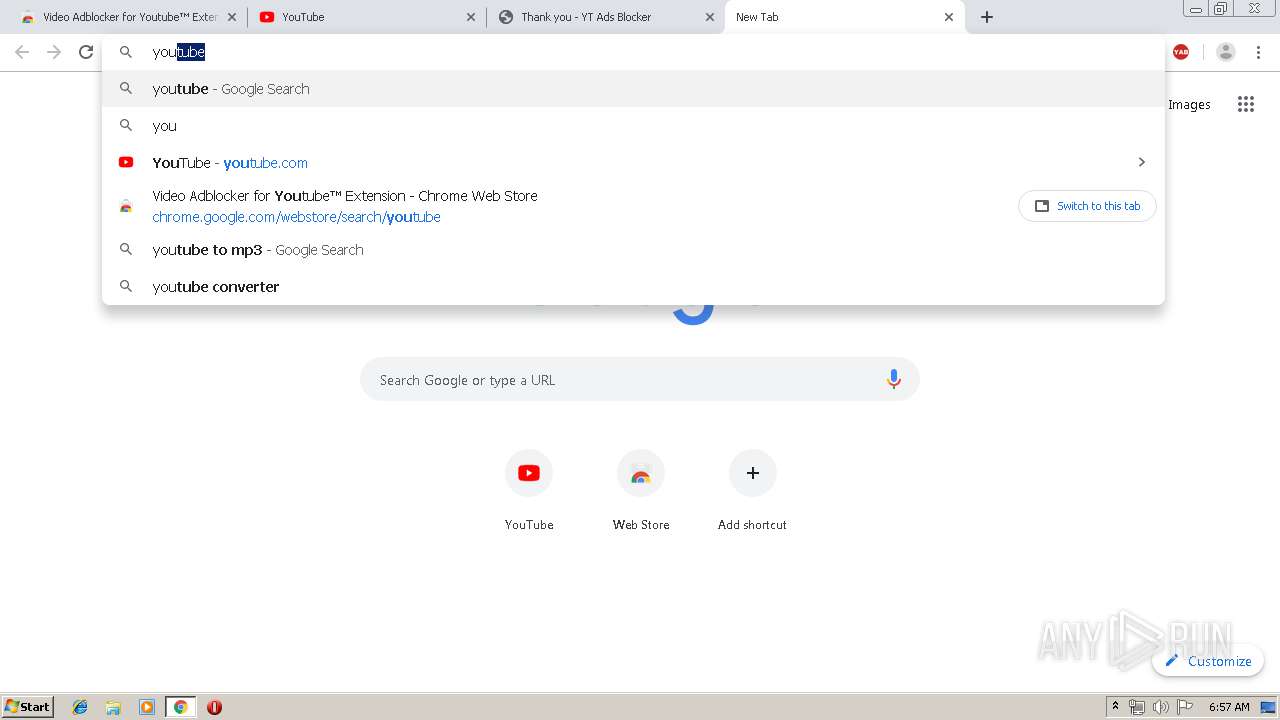Open the Windows Start menu
Screen dimensions: 1280x720
pyautogui.click(x=28, y=707)
